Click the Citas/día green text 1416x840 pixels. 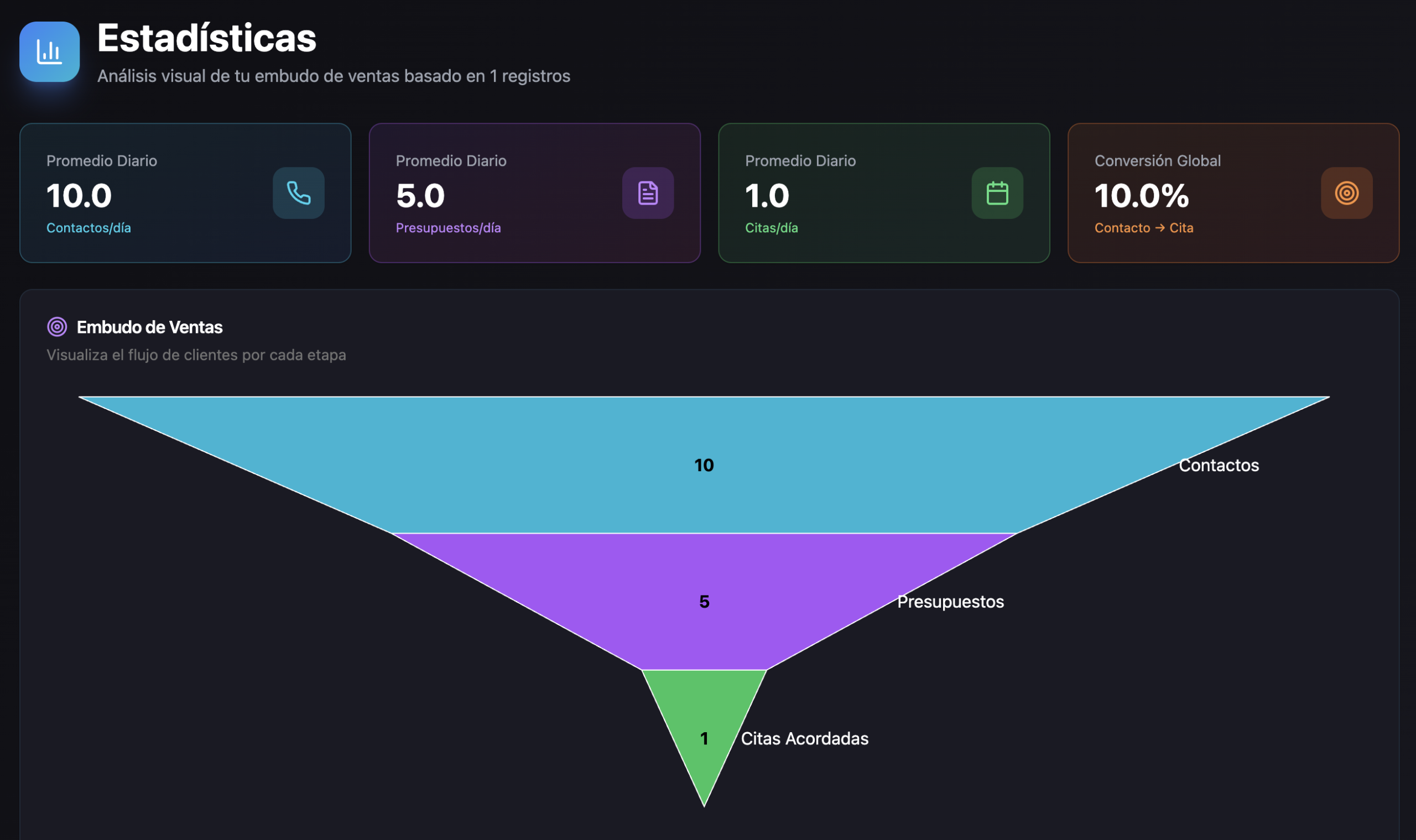click(771, 227)
